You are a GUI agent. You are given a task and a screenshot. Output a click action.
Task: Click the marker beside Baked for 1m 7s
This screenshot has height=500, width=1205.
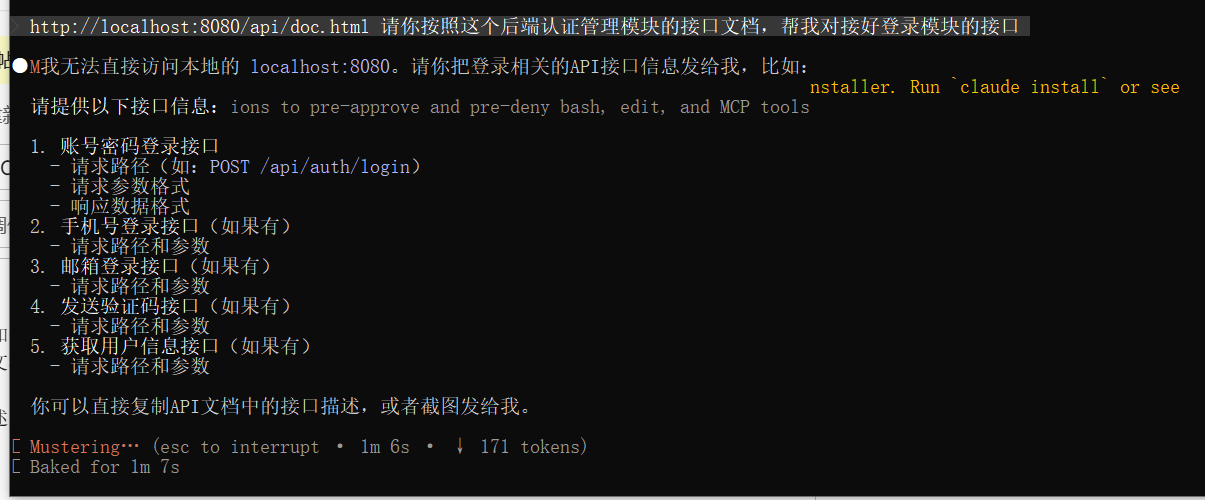coord(15,467)
